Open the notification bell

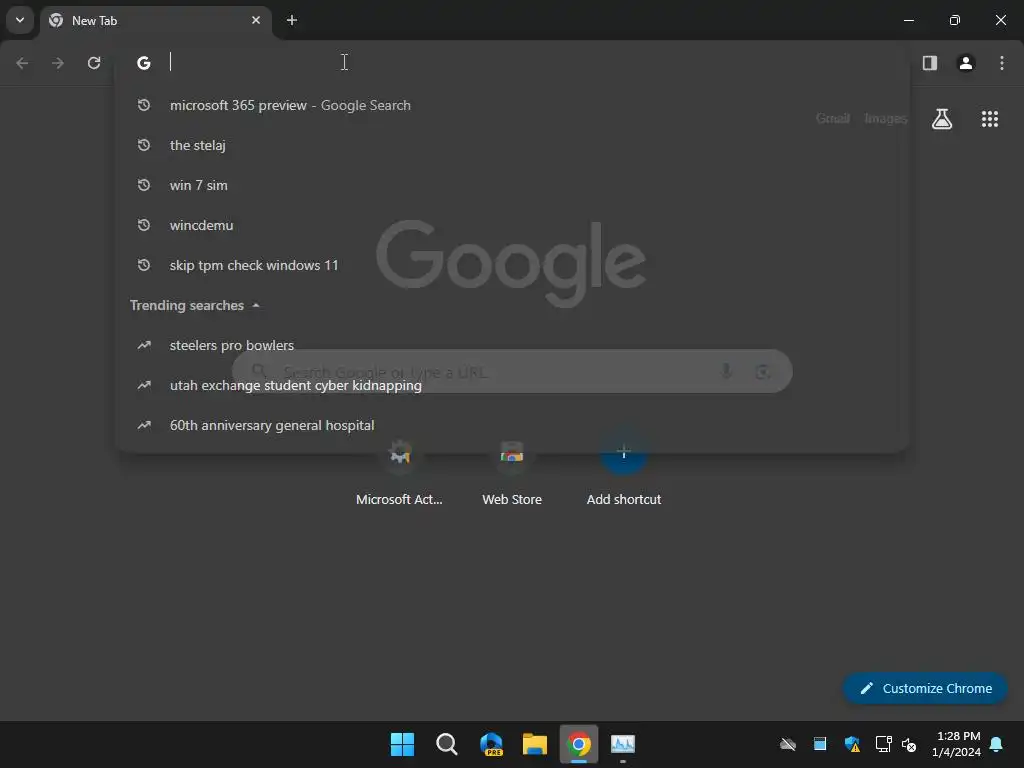coord(996,744)
